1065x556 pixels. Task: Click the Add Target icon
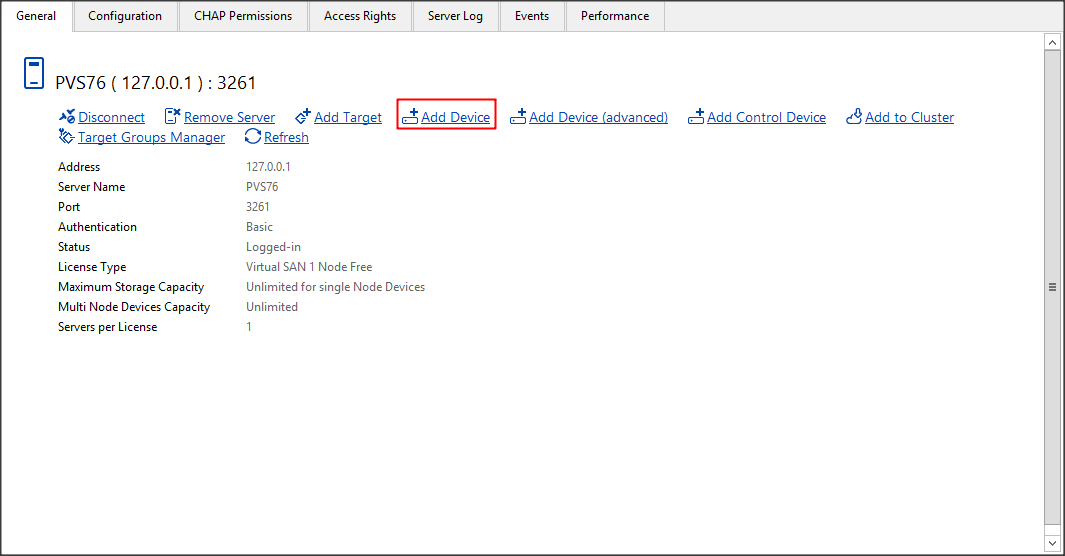point(303,117)
